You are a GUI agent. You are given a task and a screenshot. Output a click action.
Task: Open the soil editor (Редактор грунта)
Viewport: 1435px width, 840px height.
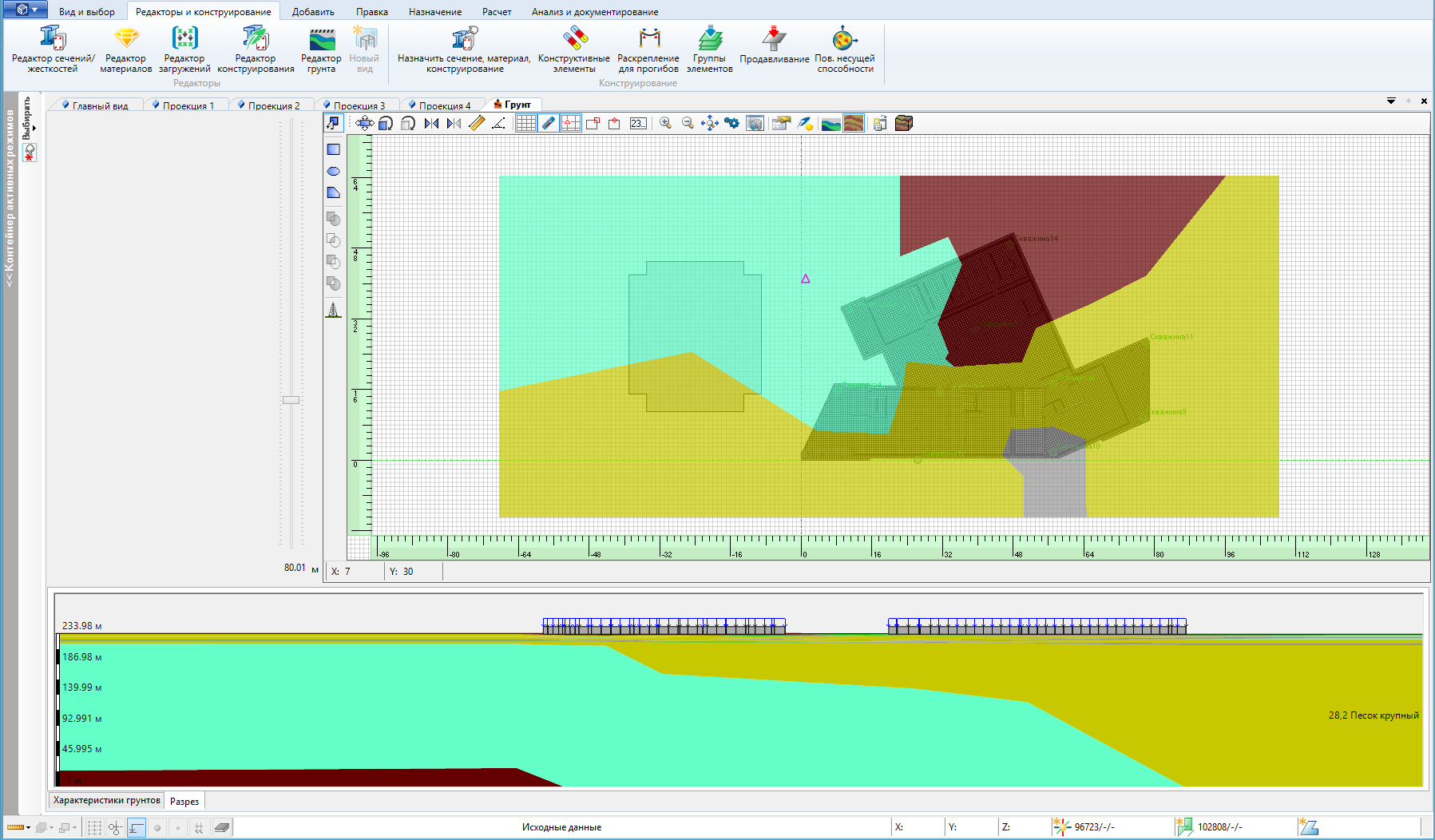click(321, 49)
